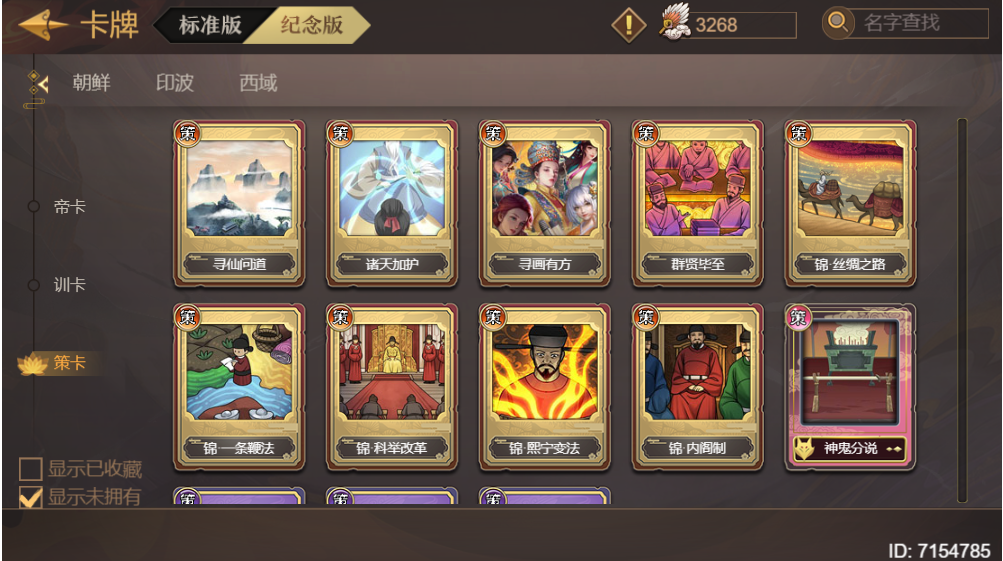Click the fox icon on 神鬼分说 label
The image size is (1003, 561).
click(x=803, y=449)
